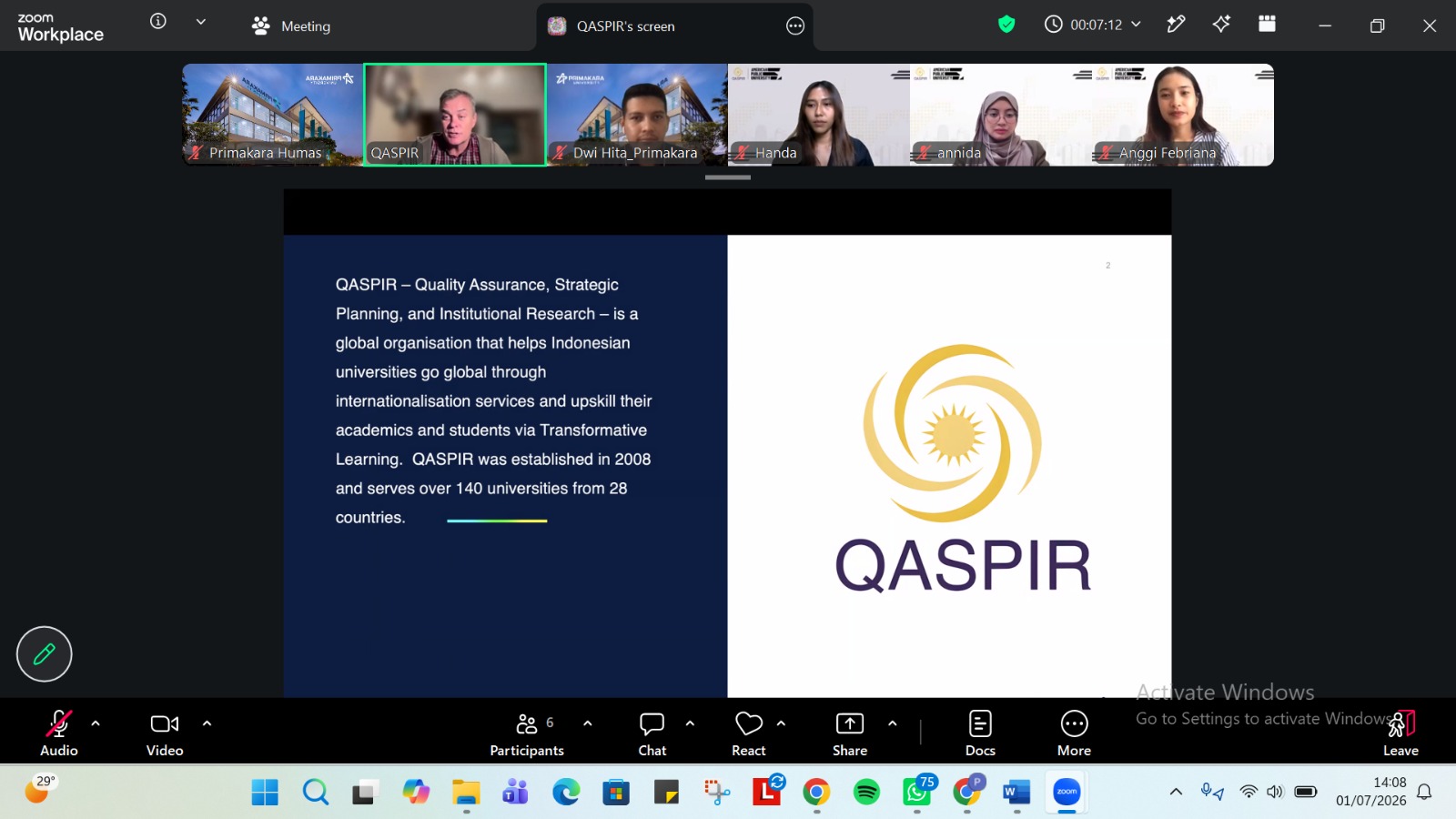Open the Docs tool
This screenshot has height=819, width=1456.
point(980,733)
